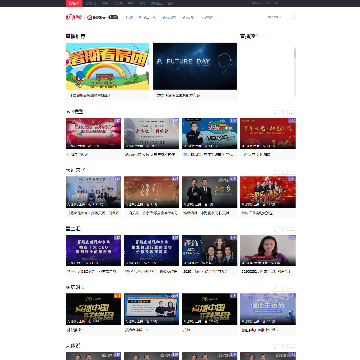Screen dimensions: 360x360
Task: Click the orange badge on first gold-text thumbnail
Action: 117,296
